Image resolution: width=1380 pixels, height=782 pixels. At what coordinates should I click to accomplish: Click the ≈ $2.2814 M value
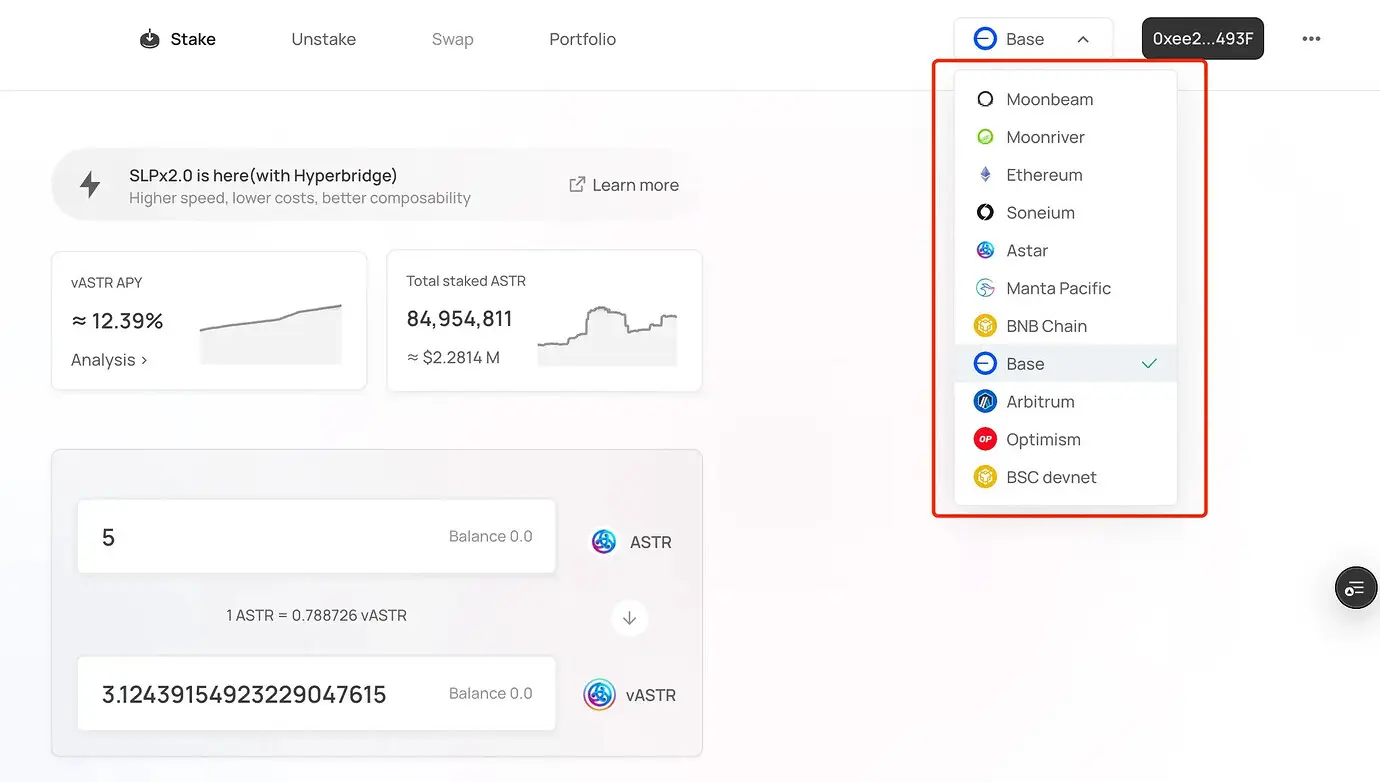pos(453,357)
